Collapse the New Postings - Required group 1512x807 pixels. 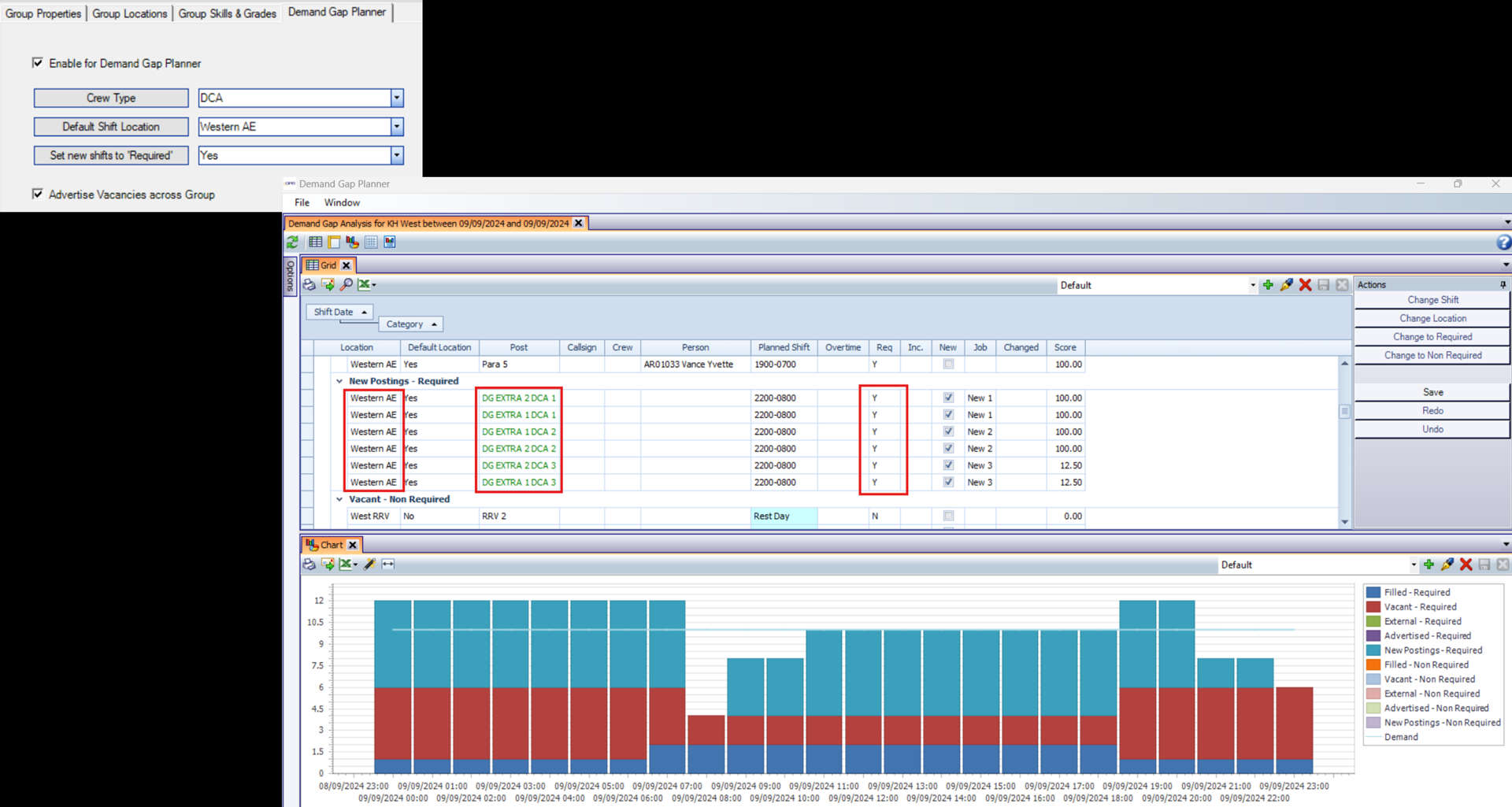coord(339,381)
